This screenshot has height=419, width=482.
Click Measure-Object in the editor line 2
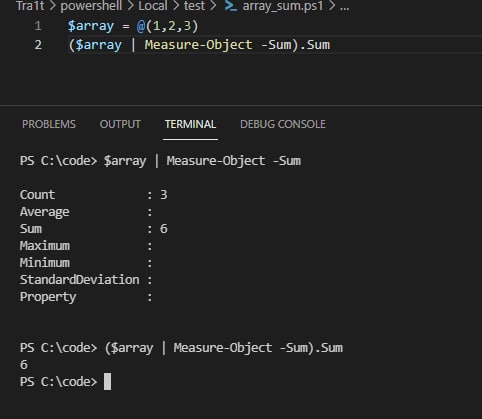tap(198, 45)
